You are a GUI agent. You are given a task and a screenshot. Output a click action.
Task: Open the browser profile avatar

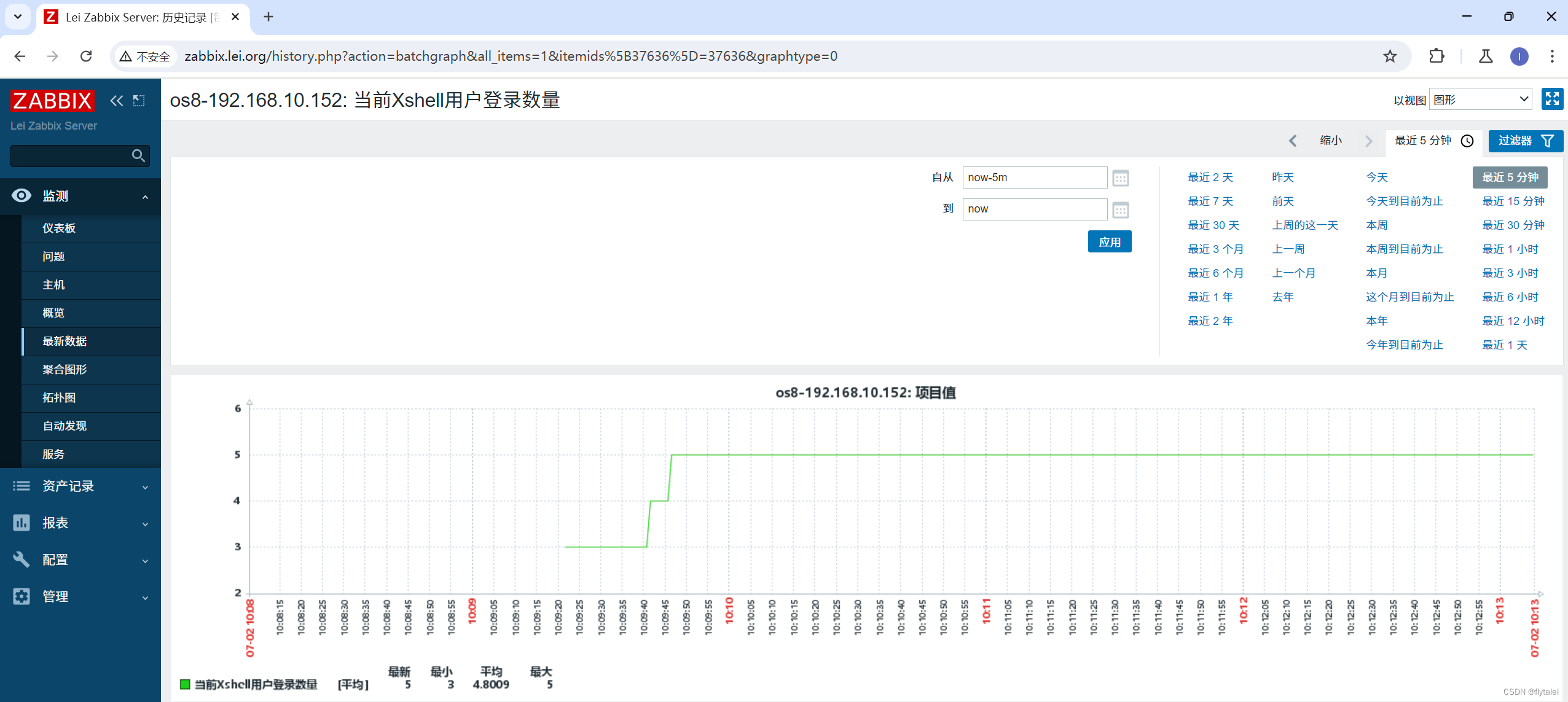1519,57
